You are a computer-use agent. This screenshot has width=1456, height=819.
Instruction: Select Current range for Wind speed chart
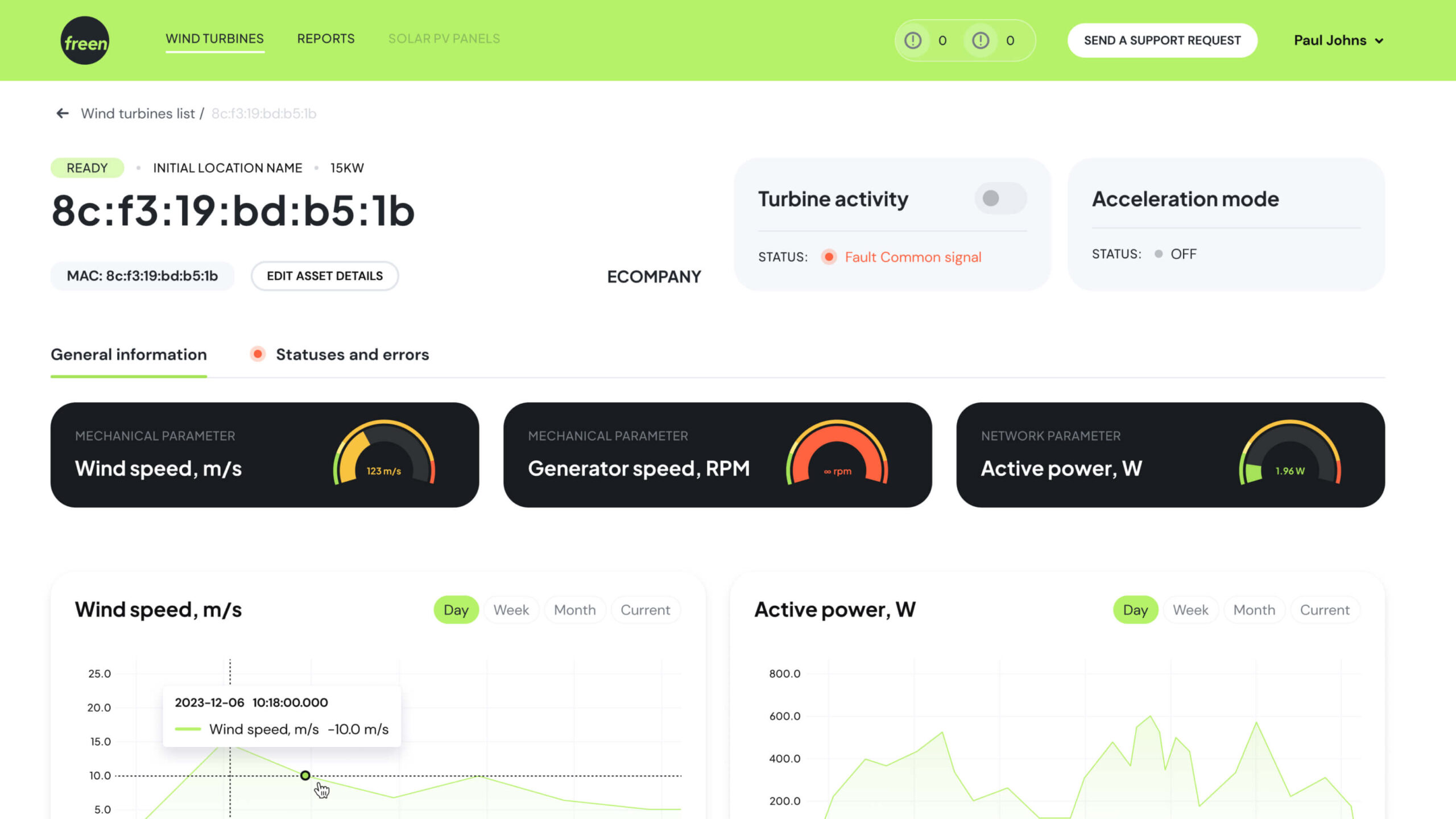pyautogui.click(x=645, y=610)
